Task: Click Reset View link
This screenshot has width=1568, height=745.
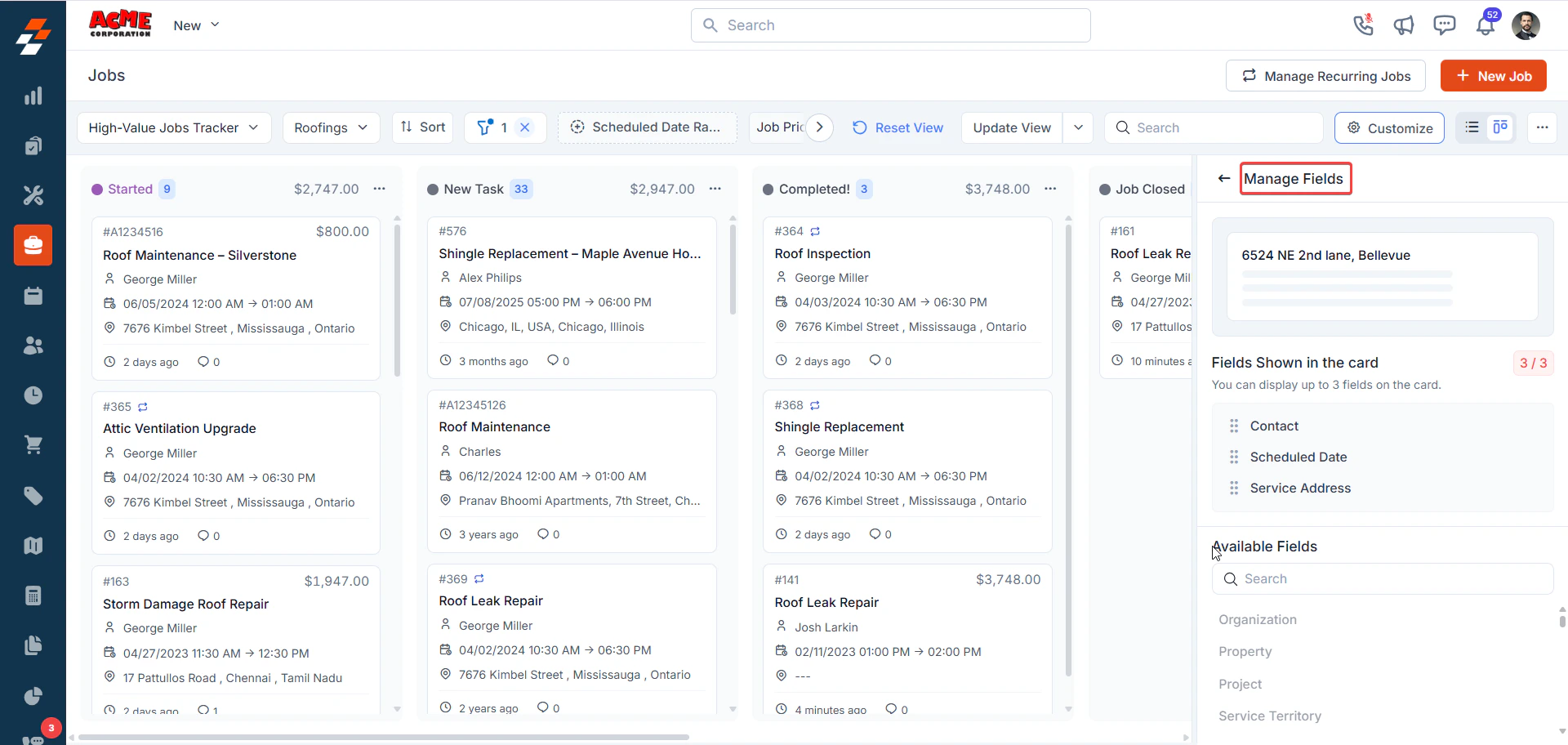Action: tap(898, 127)
